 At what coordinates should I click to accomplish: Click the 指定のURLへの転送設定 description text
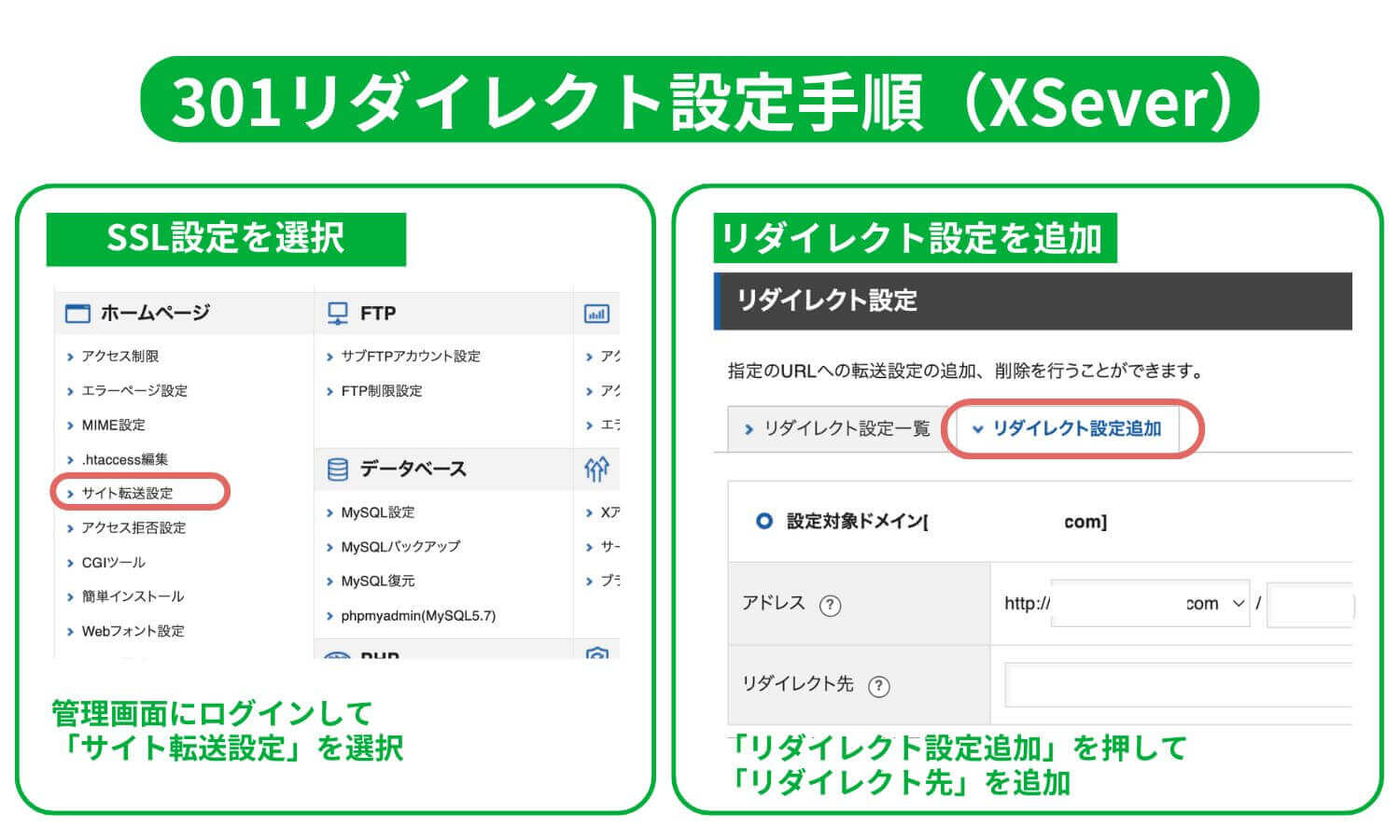[x=967, y=371]
